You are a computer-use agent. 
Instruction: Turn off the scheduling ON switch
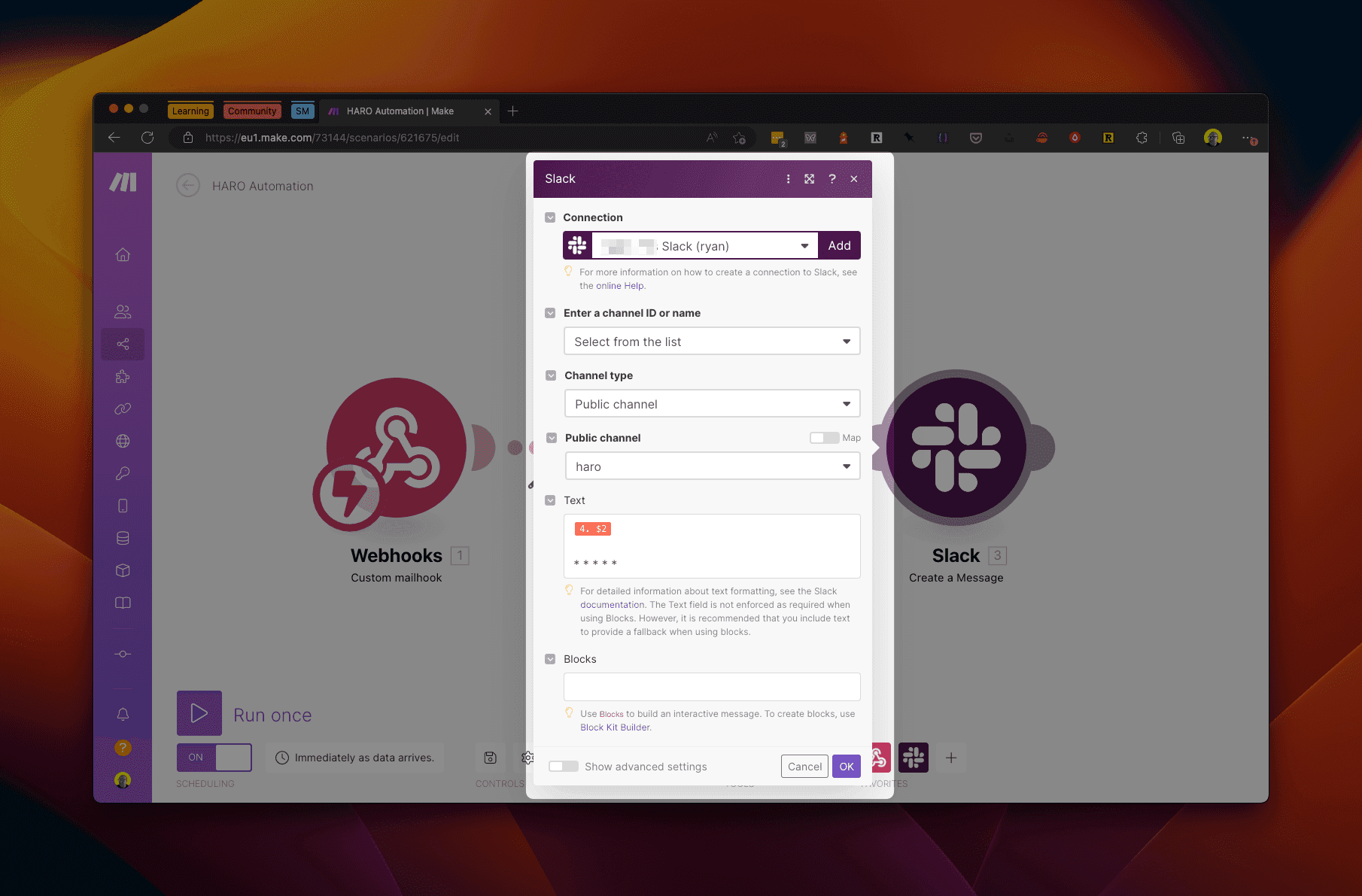(x=214, y=757)
